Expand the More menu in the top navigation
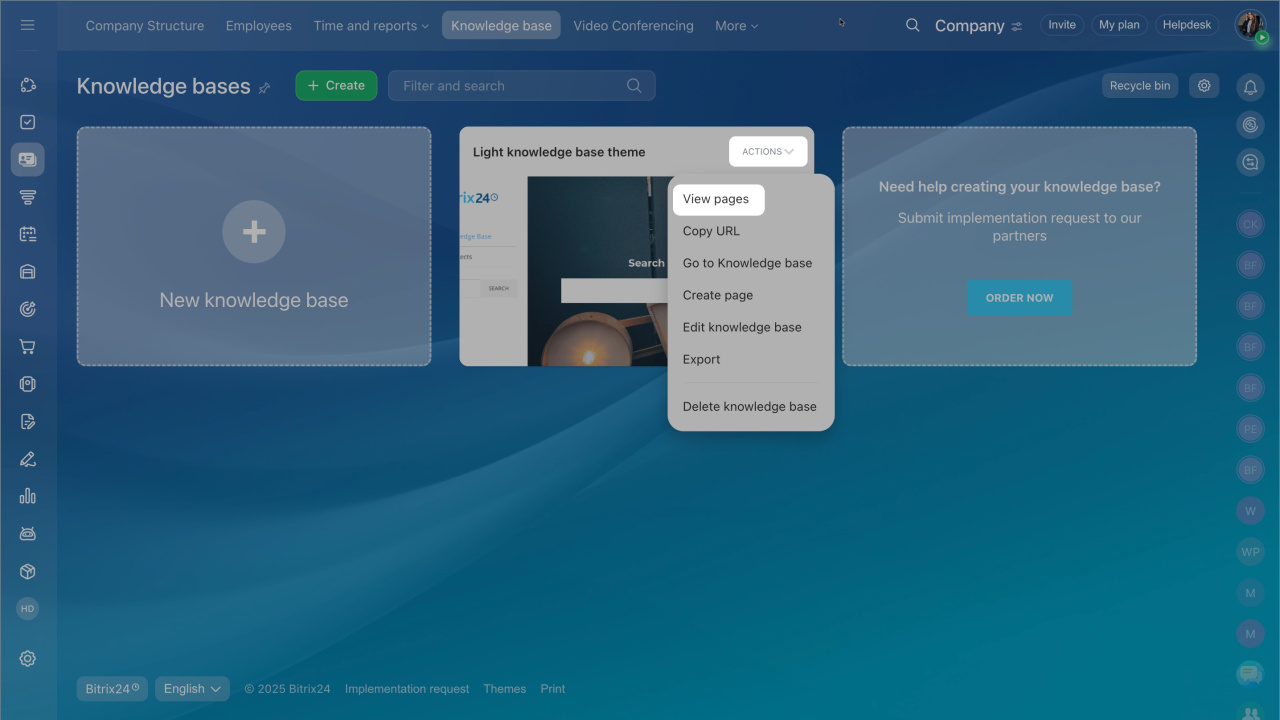This screenshot has width=1280, height=720. 736,26
